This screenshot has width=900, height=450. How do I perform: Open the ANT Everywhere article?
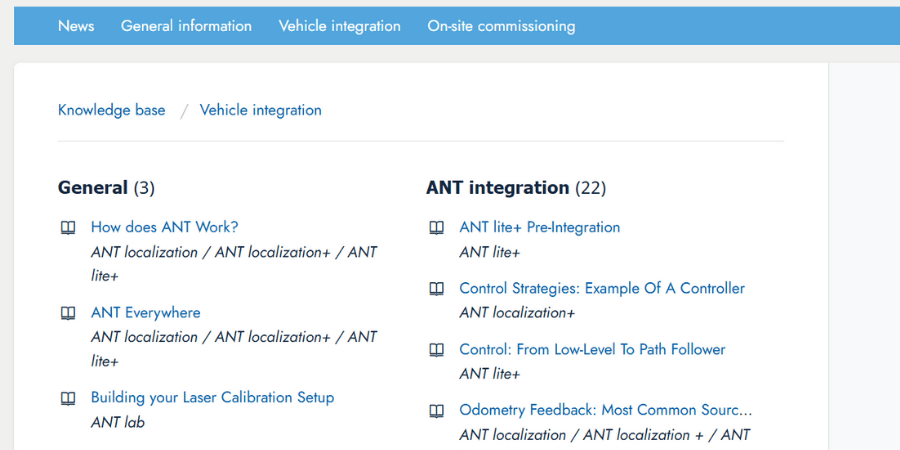(145, 312)
